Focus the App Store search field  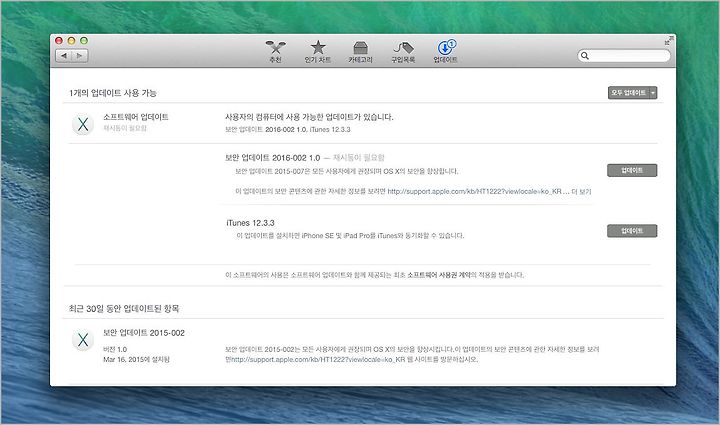[x=624, y=56]
